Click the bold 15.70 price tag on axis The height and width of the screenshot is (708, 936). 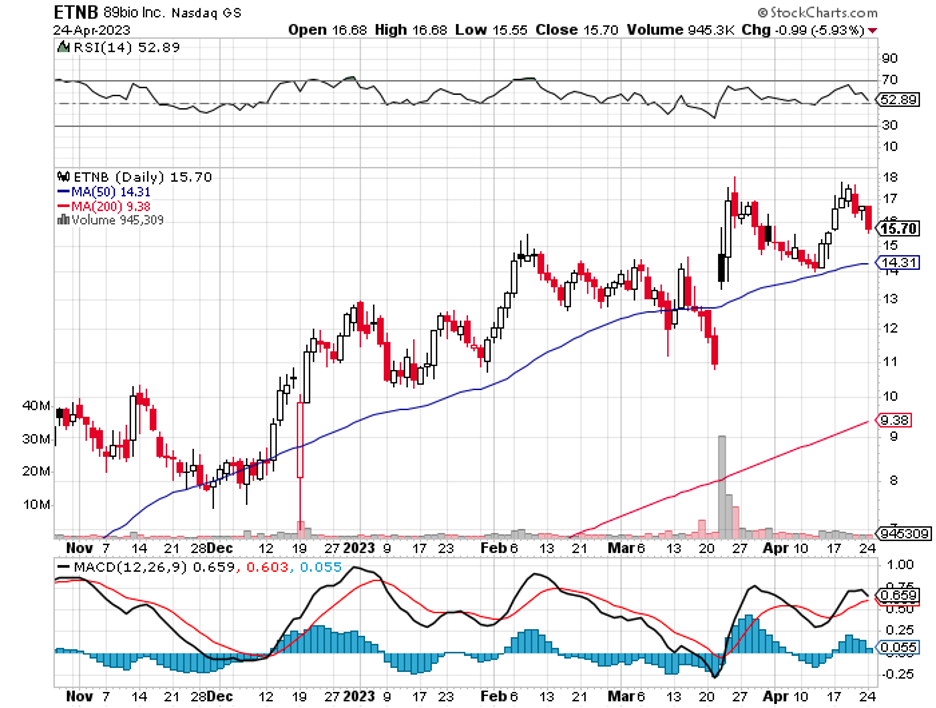coord(898,229)
